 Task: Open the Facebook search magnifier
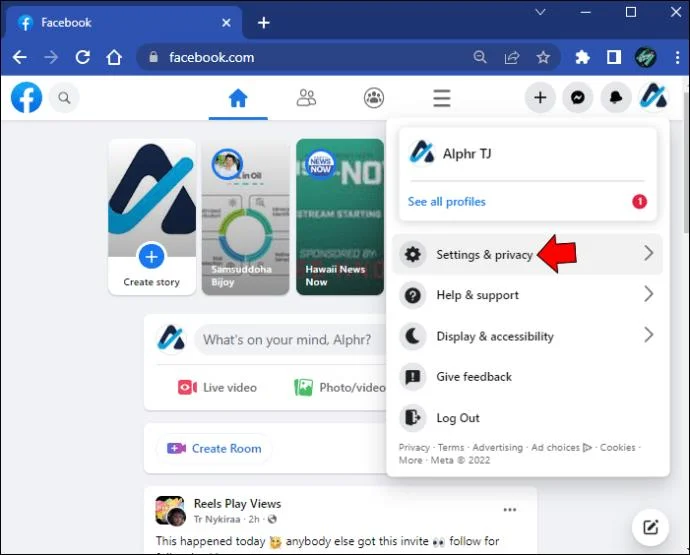(x=64, y=98)
